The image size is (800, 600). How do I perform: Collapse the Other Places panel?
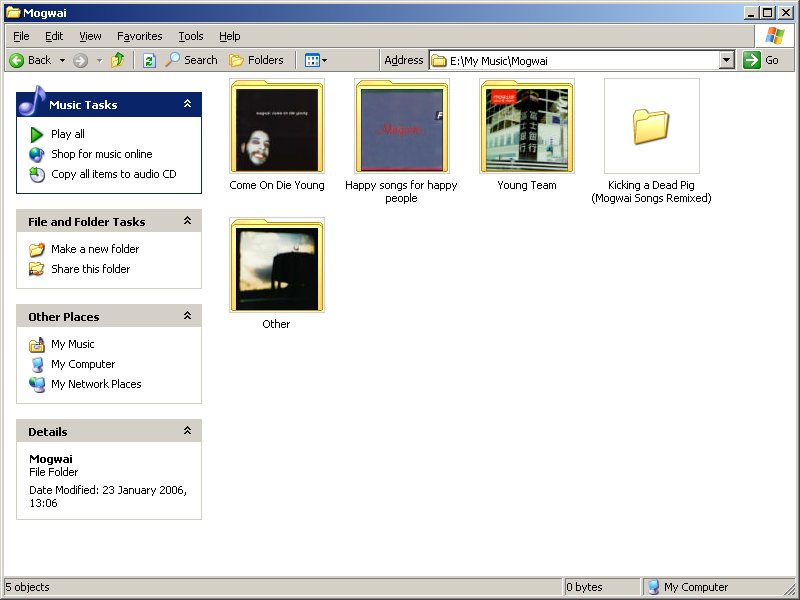[x=187, y=316]
